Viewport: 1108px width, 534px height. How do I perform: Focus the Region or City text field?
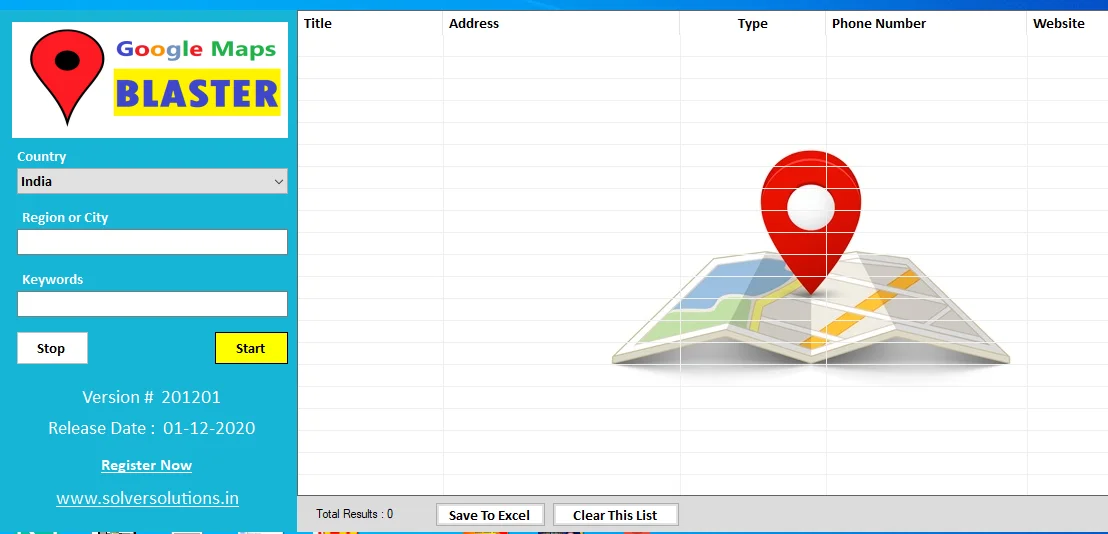point(152,242)
